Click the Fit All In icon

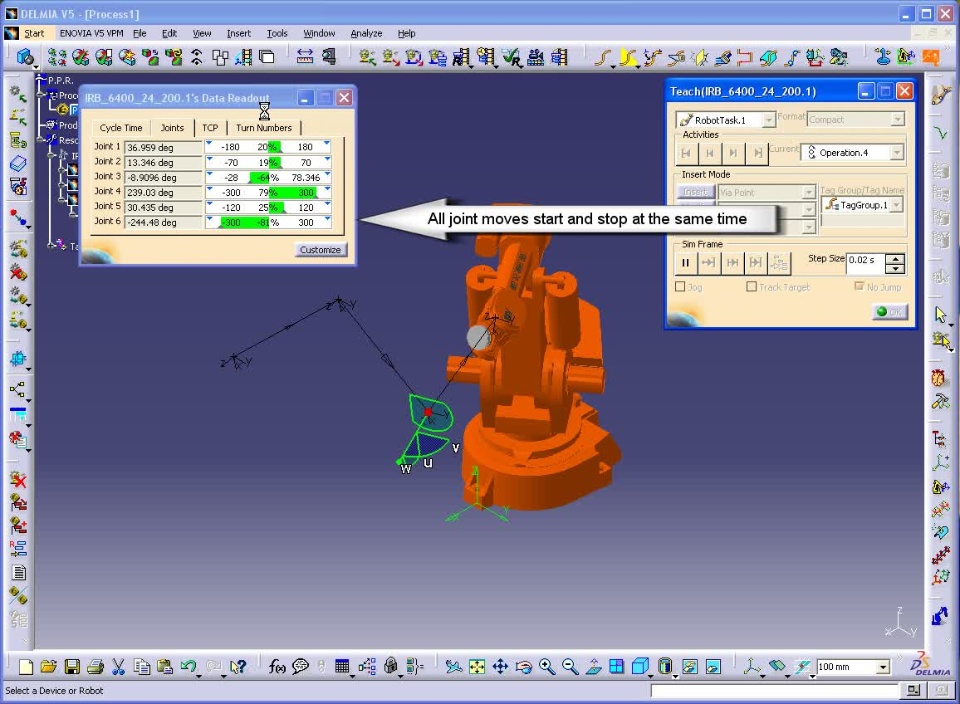tap(477, 667)
